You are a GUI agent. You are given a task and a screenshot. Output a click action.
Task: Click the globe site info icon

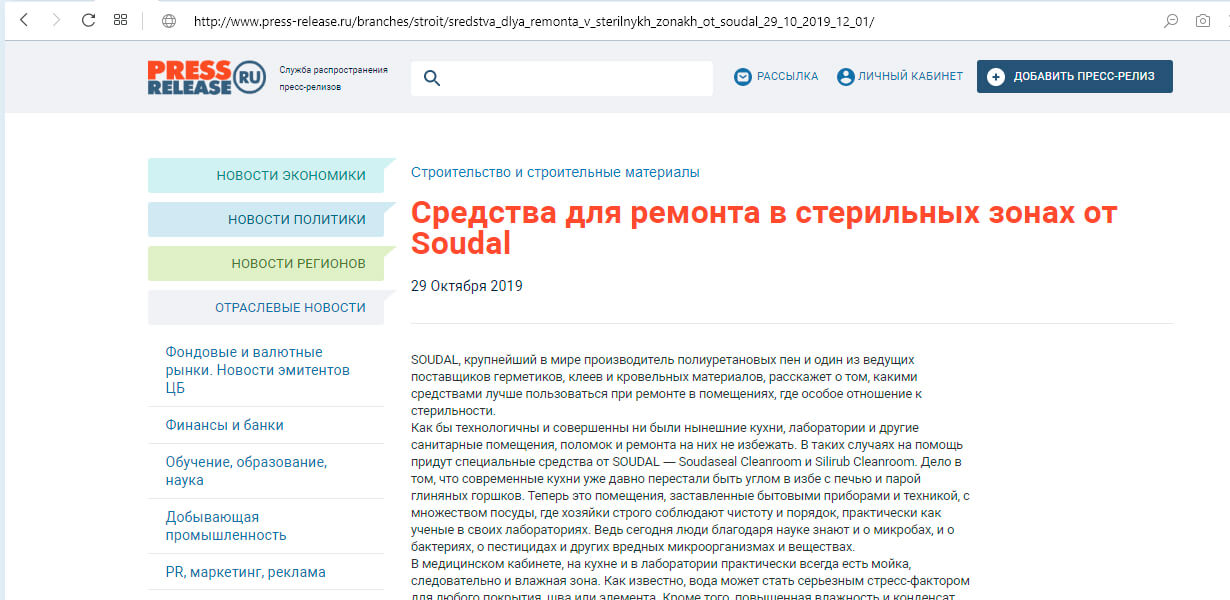click(x=169, y=21)
